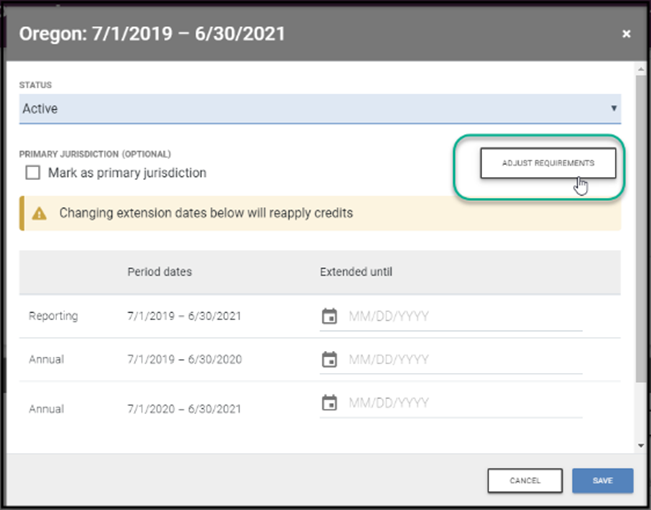Click the 'Extended until' column header
Screen dimensions: 651x510
[x=355, y=272]
